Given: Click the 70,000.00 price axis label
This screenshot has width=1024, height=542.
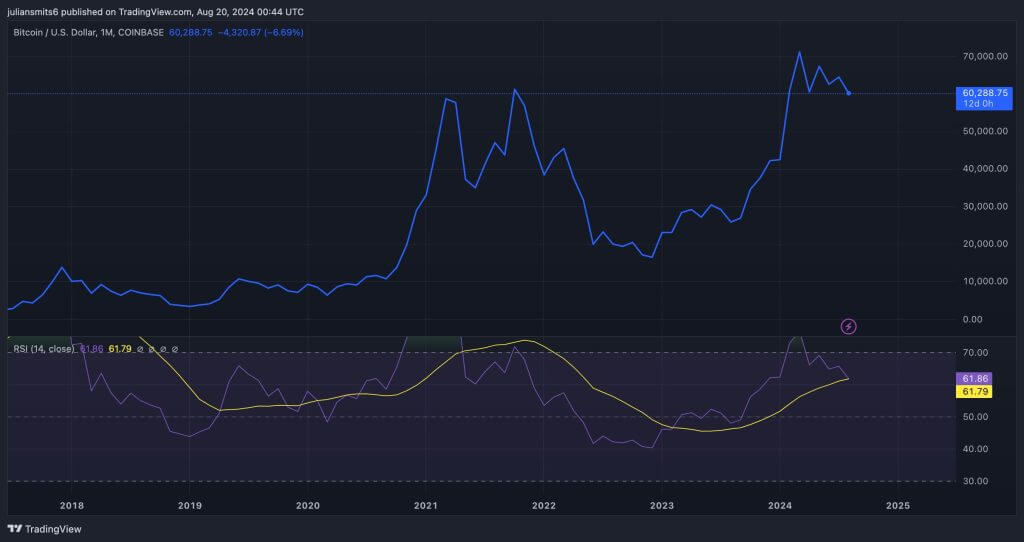Looking at the screenshot, I should point(985,56).
